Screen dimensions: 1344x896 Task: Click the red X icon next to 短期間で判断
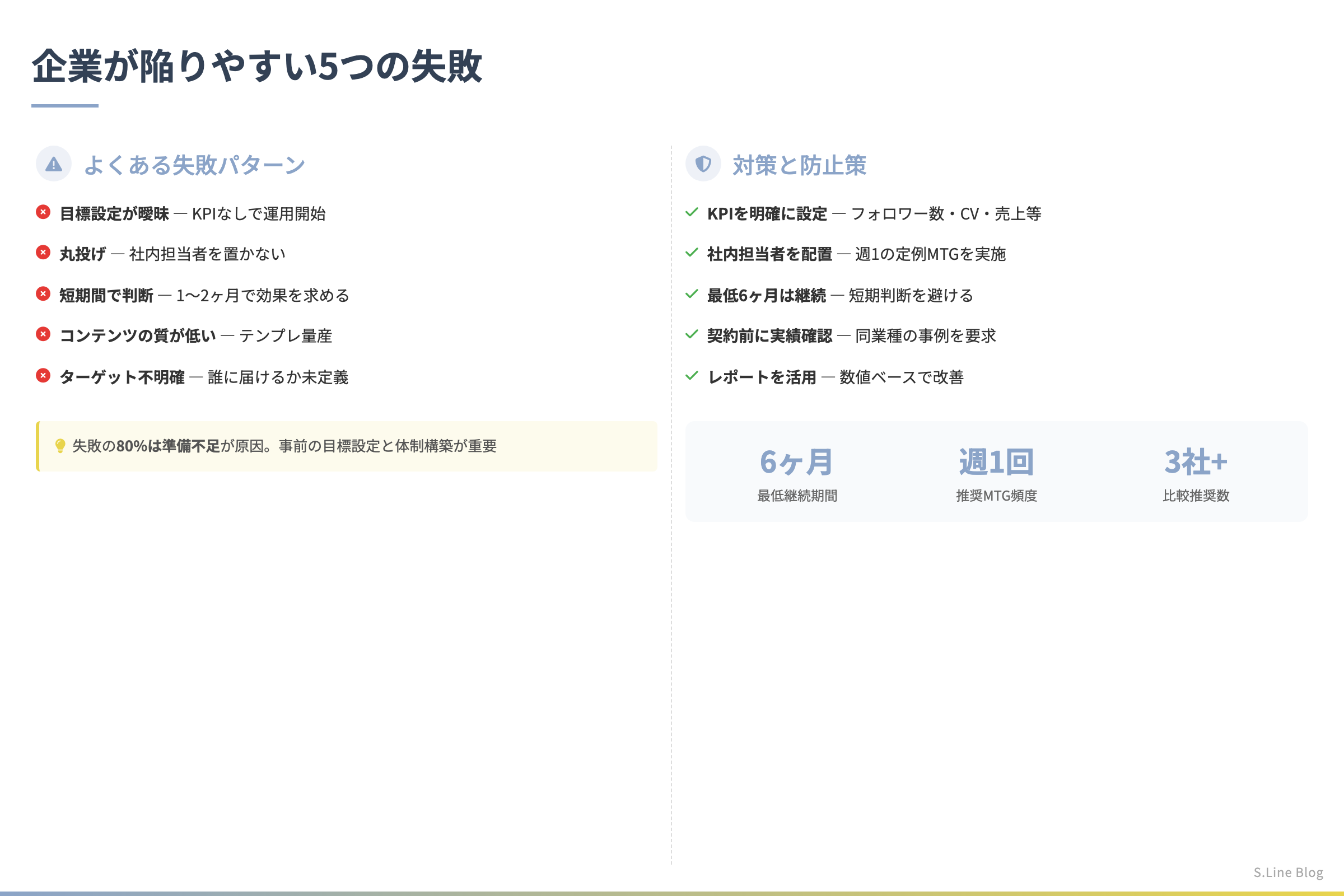point(43,293)
